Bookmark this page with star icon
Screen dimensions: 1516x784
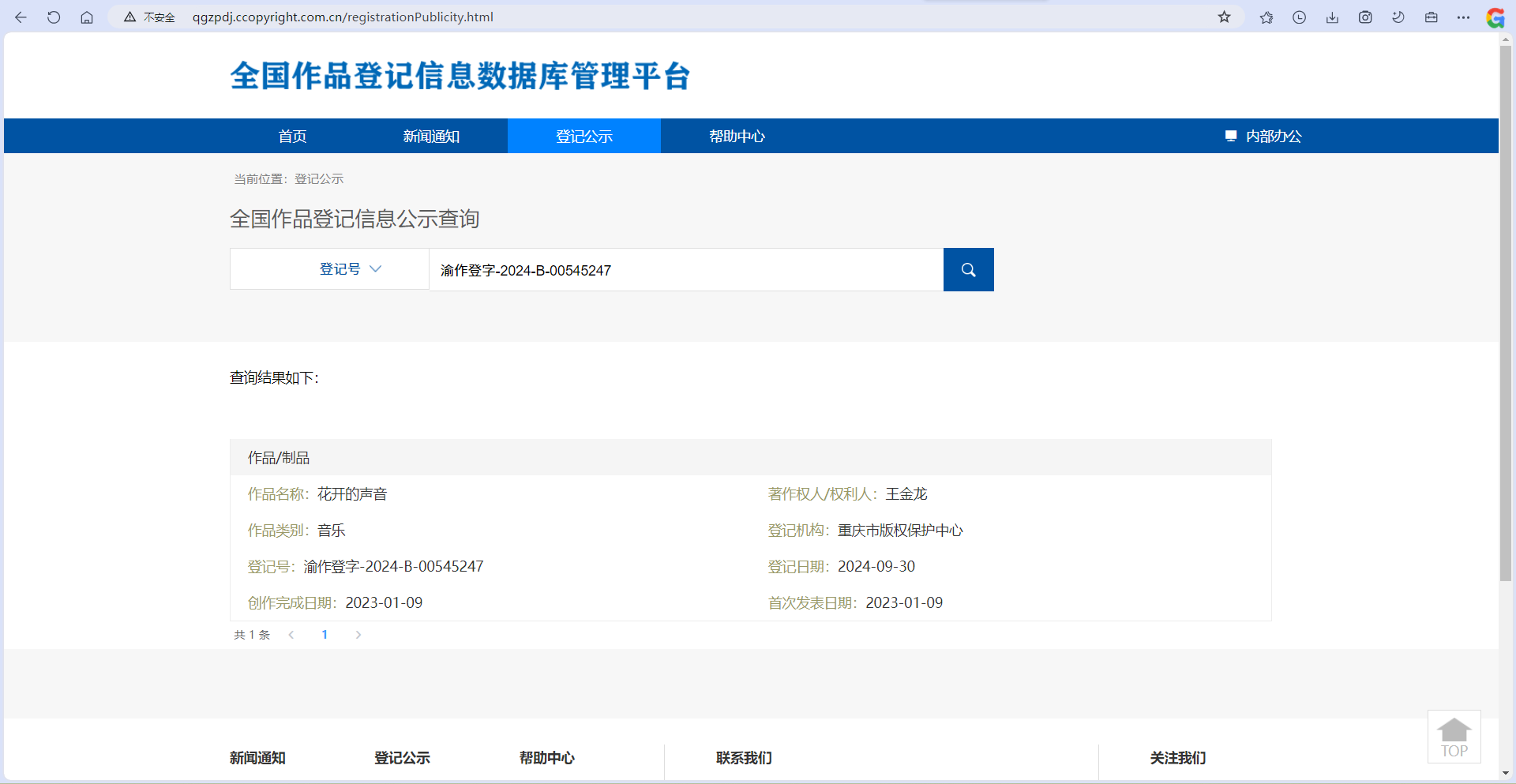click(1224, 17)
